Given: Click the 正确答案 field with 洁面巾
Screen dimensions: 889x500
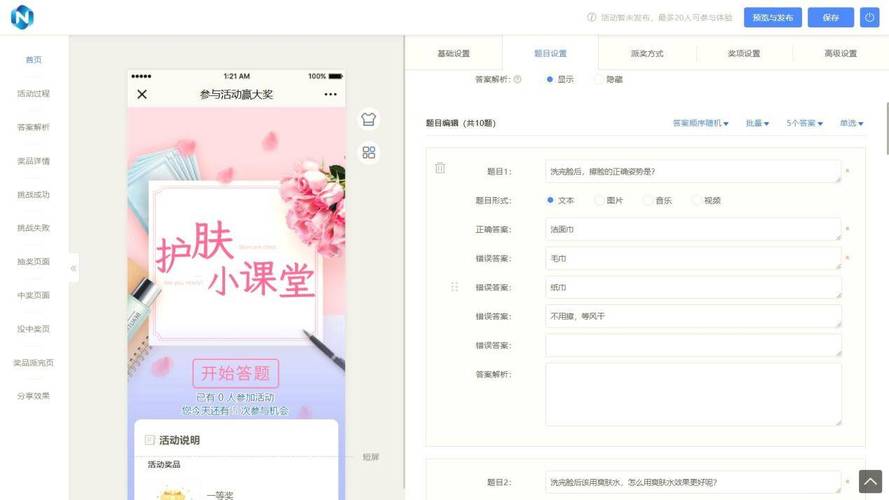Looking at the screenshot, I should click(693, 229).
